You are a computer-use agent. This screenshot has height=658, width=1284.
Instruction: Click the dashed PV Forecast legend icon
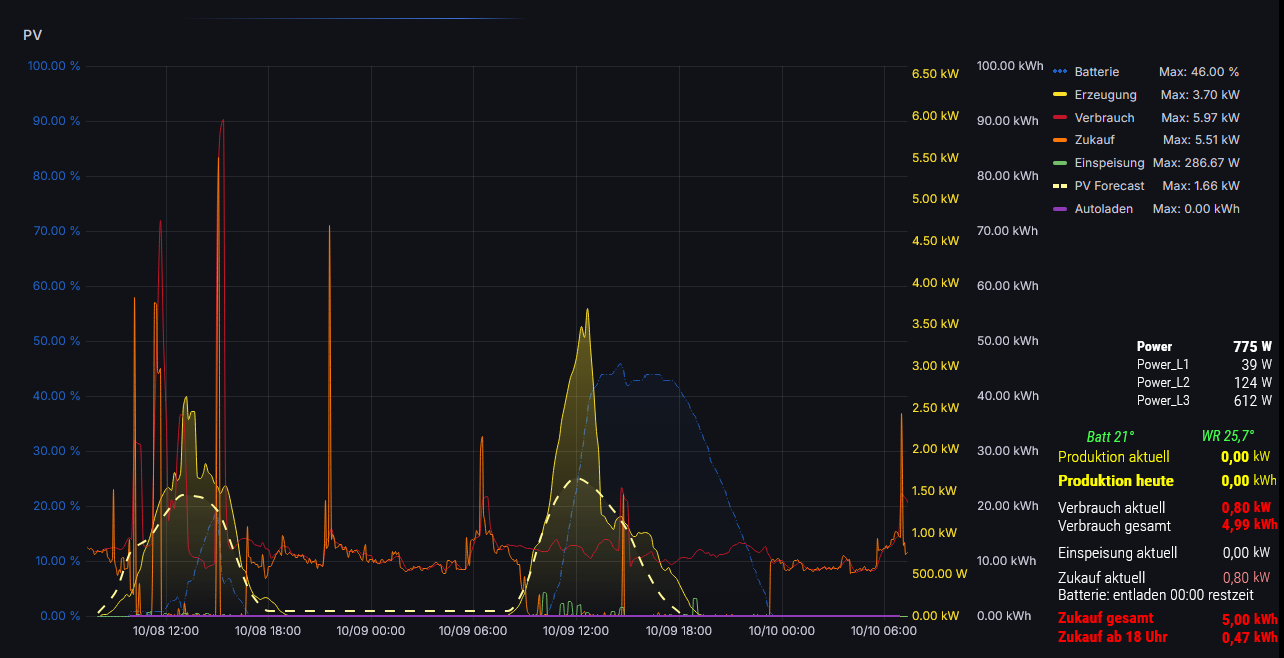coord(1061,186)
